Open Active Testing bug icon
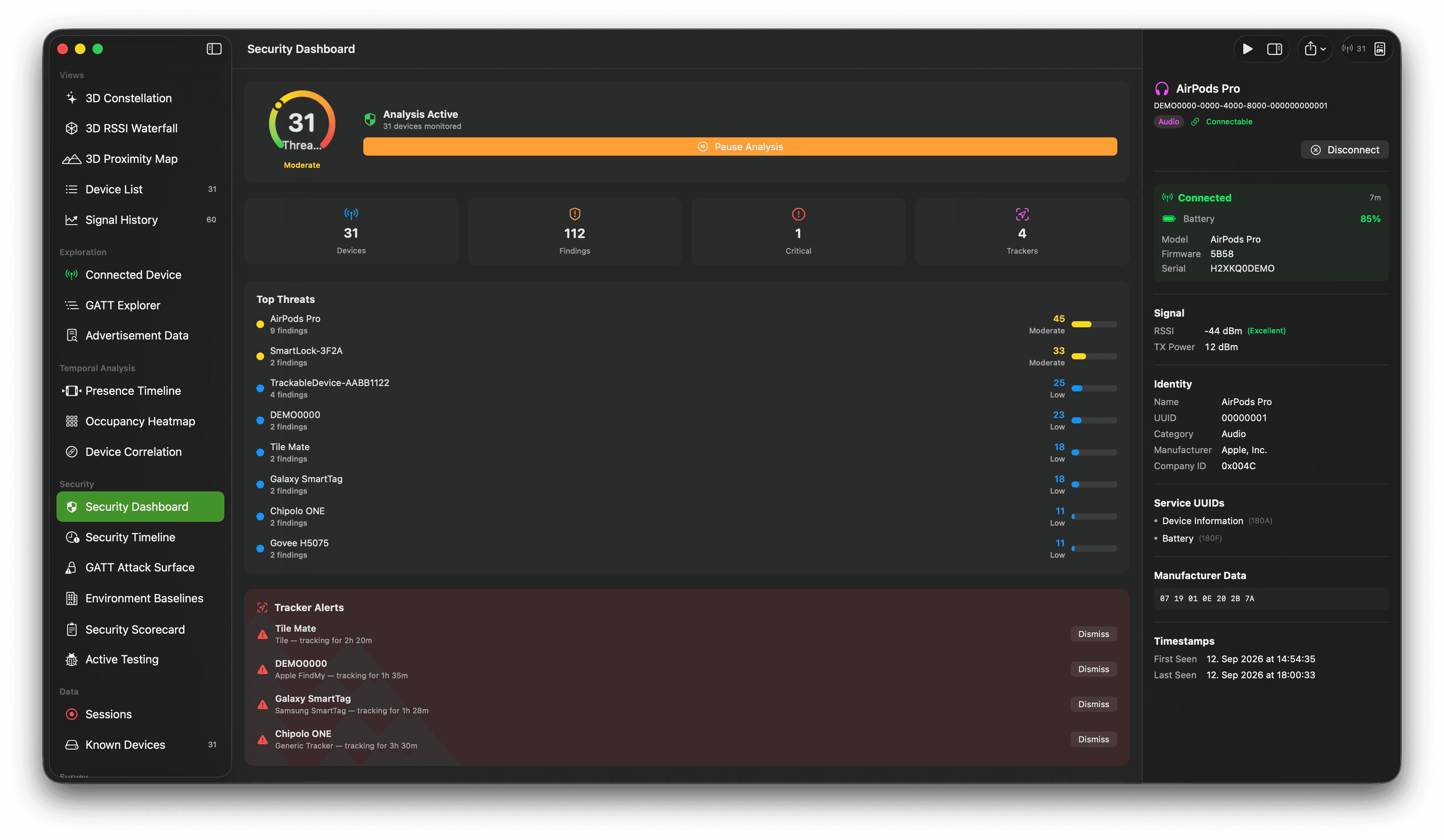 (72, 660)
